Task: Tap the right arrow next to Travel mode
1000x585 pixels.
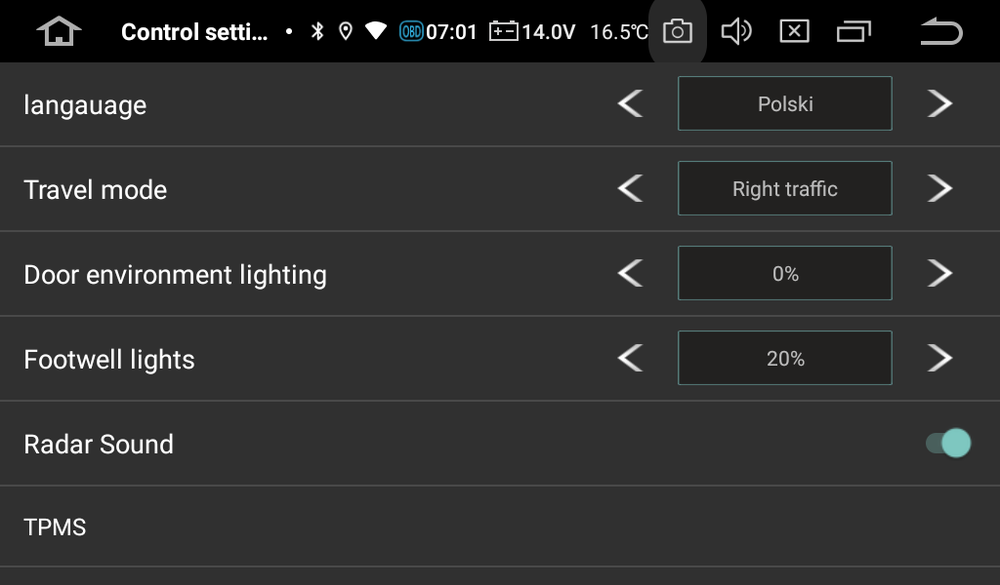Action: point(938,188)
